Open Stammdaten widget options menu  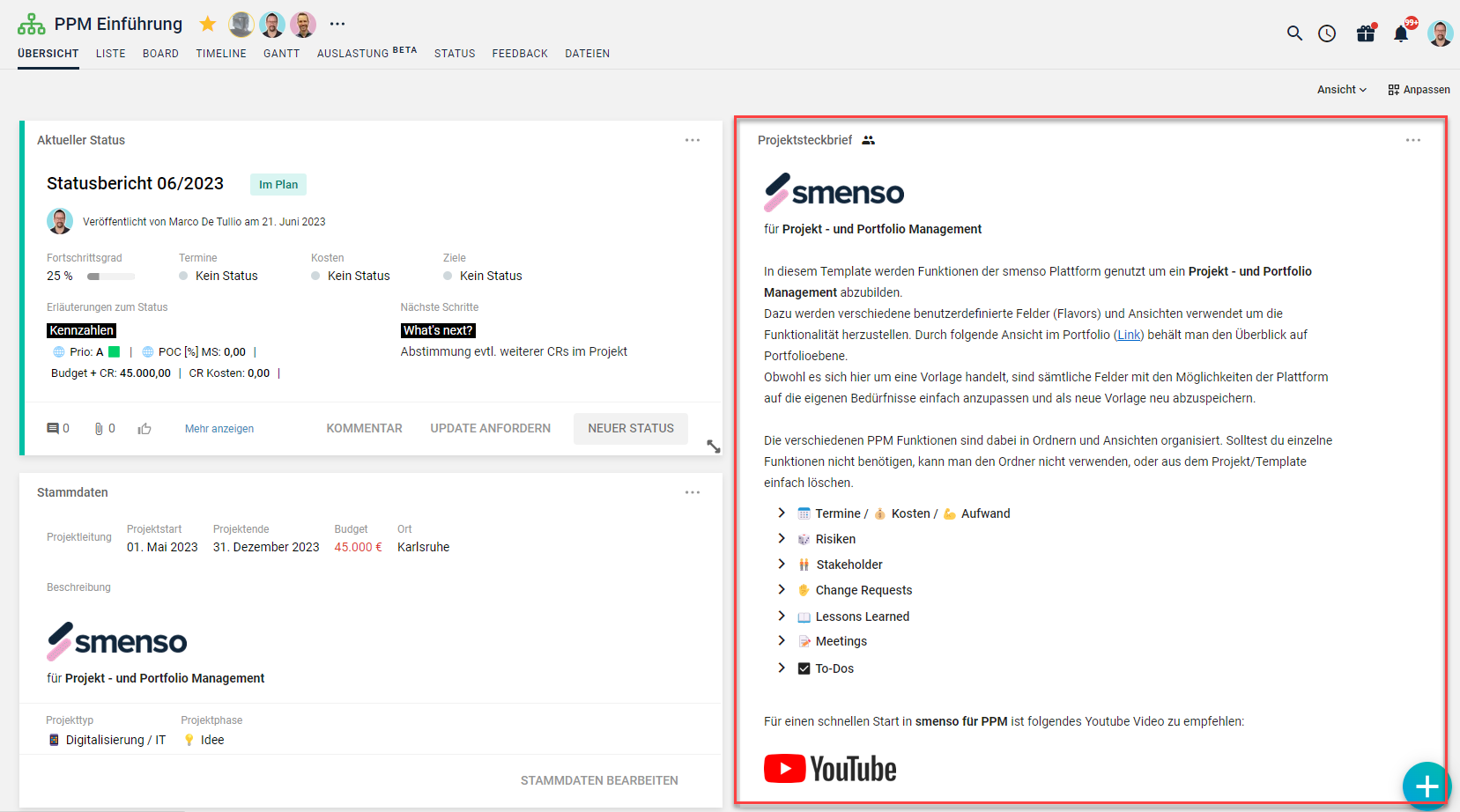point(693,492)
